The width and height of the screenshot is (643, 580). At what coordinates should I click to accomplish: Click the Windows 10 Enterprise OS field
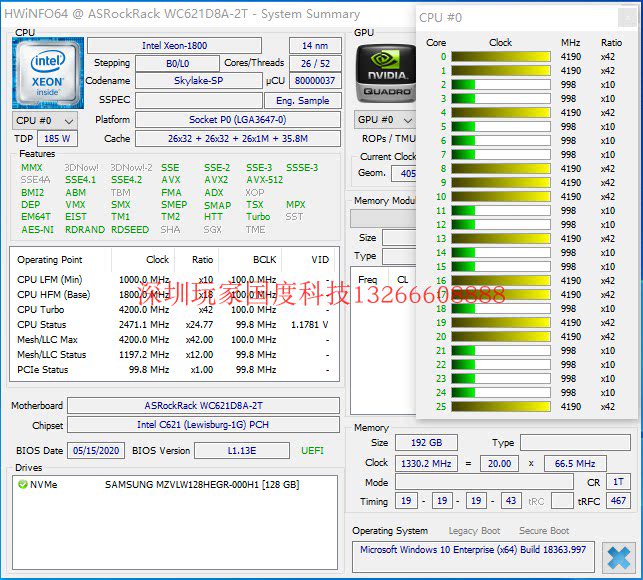pyautogui.click(x=473, y=557)
